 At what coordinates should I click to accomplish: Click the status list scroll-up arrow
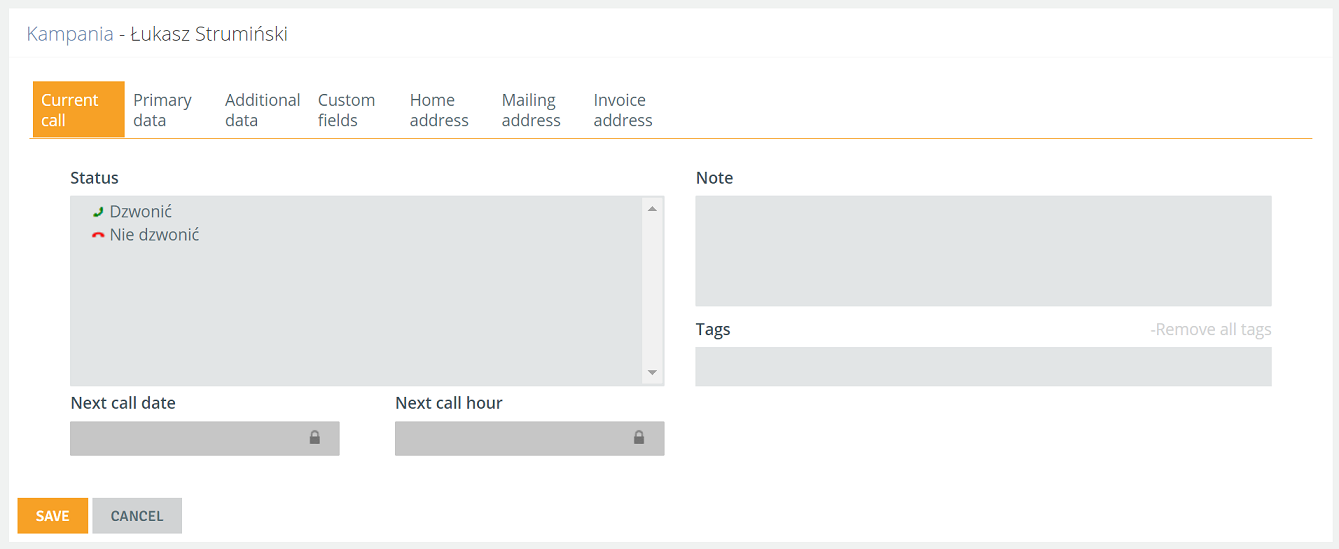click(652, 209)
